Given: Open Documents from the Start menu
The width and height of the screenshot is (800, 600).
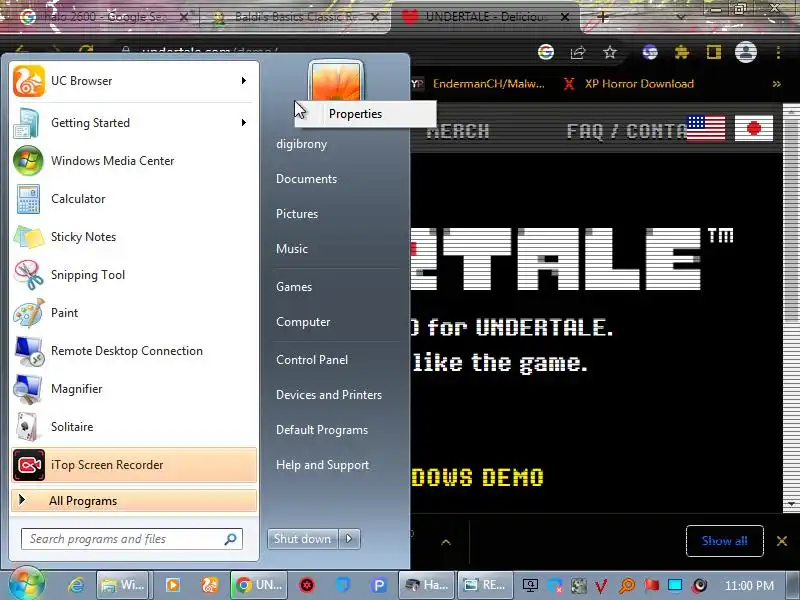Looking at the screenshot, I should tap(306, 179).
